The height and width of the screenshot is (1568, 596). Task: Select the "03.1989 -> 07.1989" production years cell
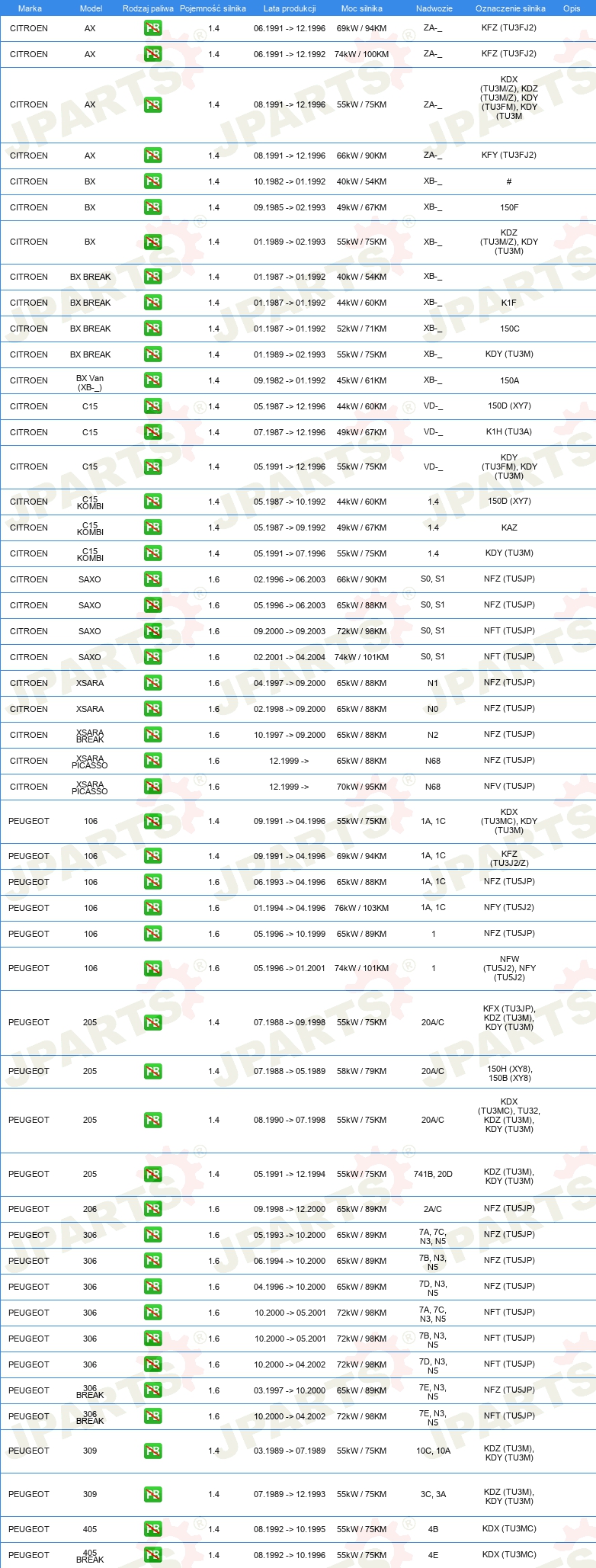point(290,1451)
